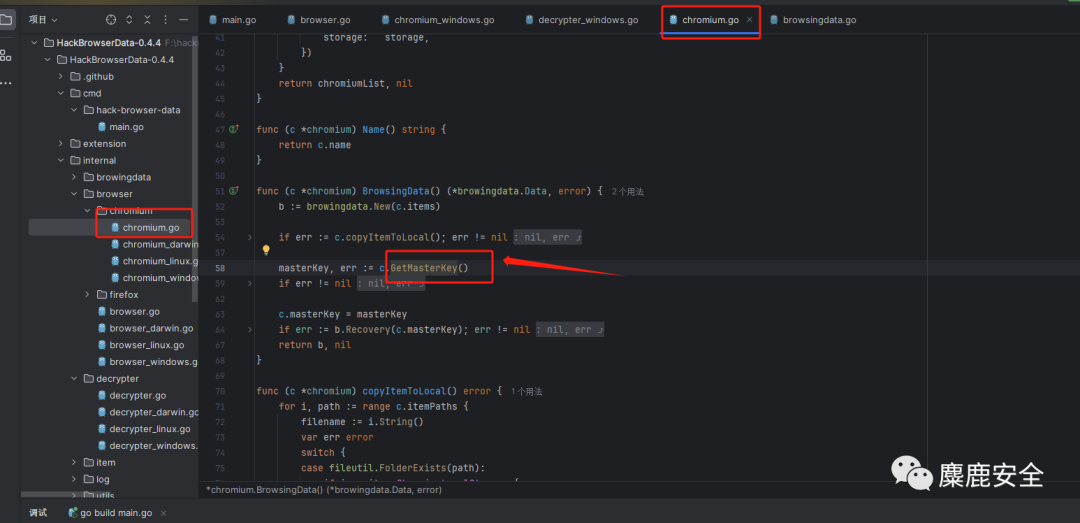Collapse the internal folder
The width and height of the screenshot is (1080, 523).
(61, 161)
